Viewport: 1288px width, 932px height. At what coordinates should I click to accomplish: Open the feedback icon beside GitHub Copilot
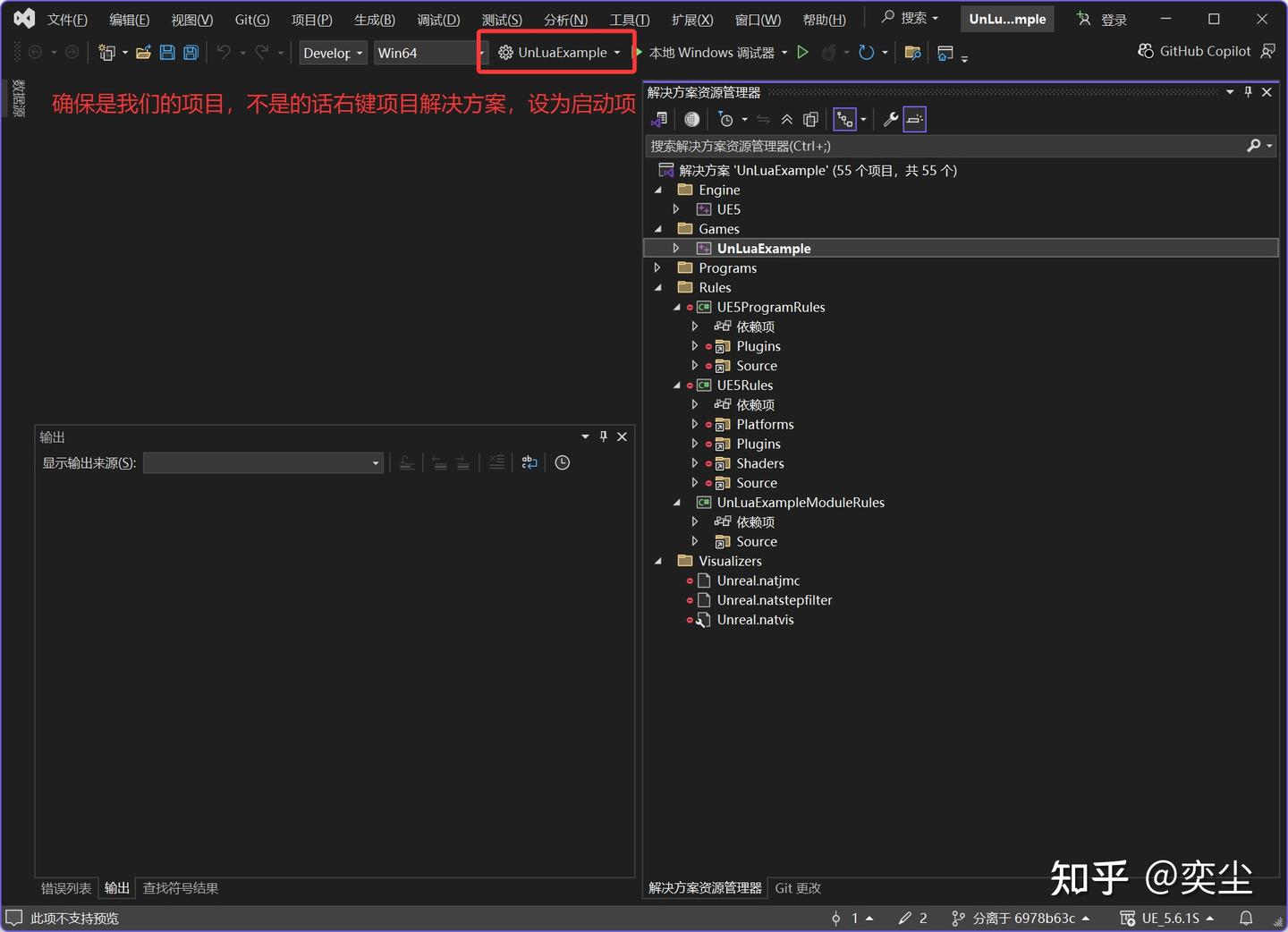[1267, 52]
